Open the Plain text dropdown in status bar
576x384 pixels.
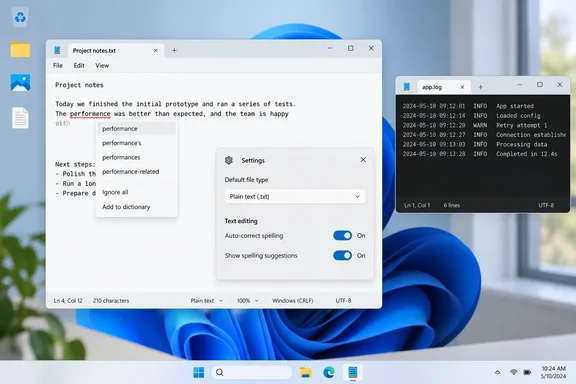[206, 301]
